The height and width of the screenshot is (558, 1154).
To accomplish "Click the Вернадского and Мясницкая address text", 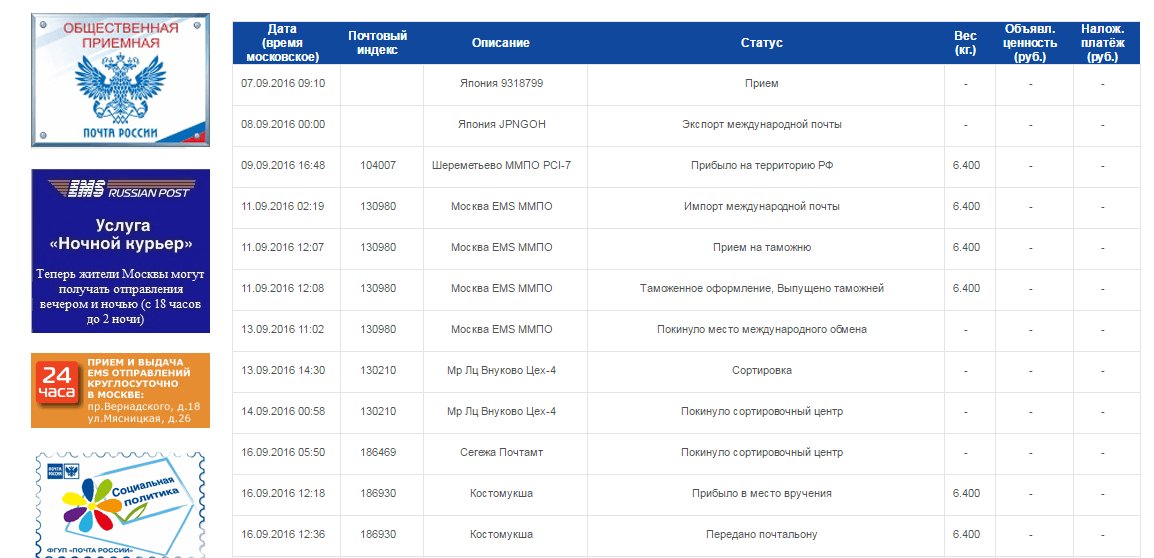I will [143, 412].
